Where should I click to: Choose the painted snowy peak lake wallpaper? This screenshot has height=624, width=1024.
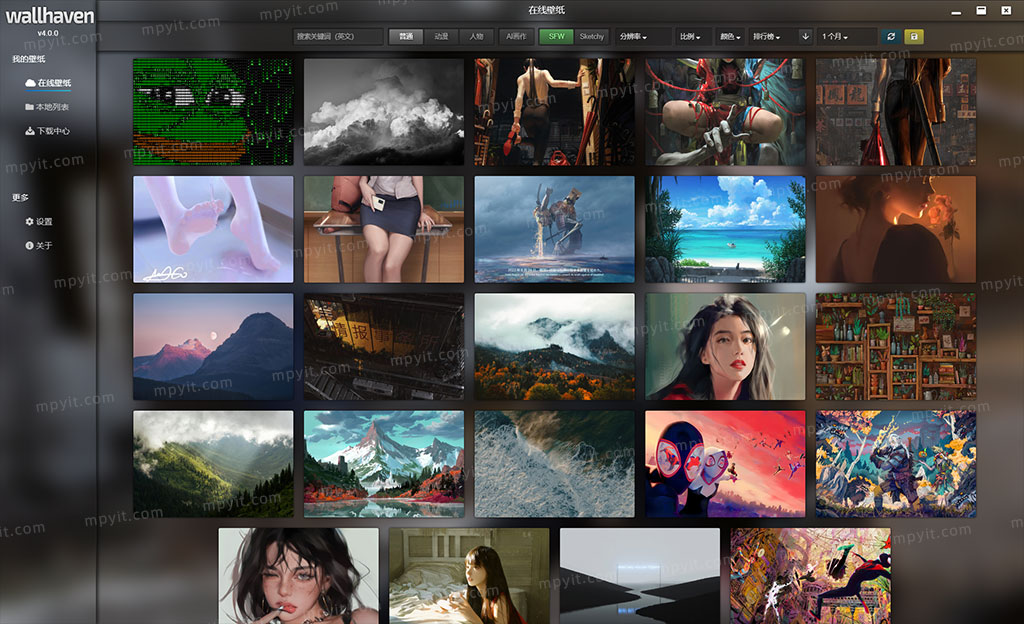(x=384, y=464)
